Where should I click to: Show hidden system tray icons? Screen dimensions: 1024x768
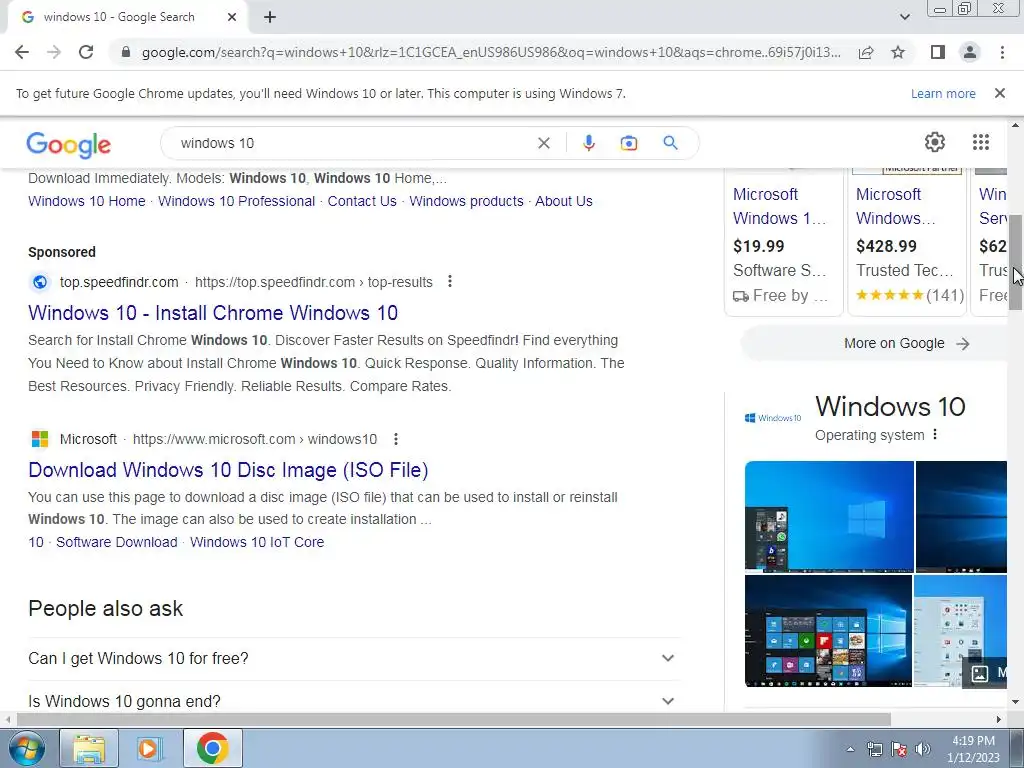point(850,749)
